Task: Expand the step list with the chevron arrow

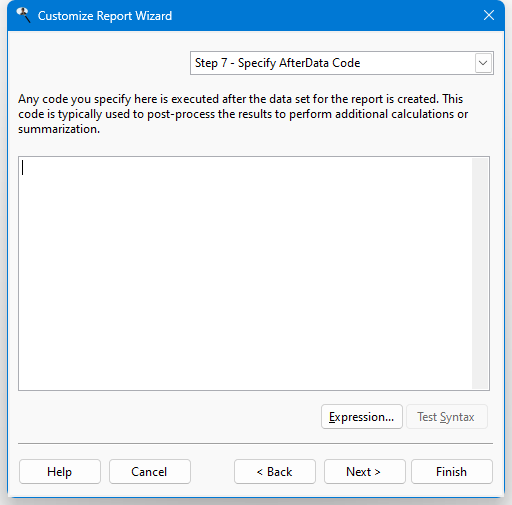Action: tap(483, 63)
